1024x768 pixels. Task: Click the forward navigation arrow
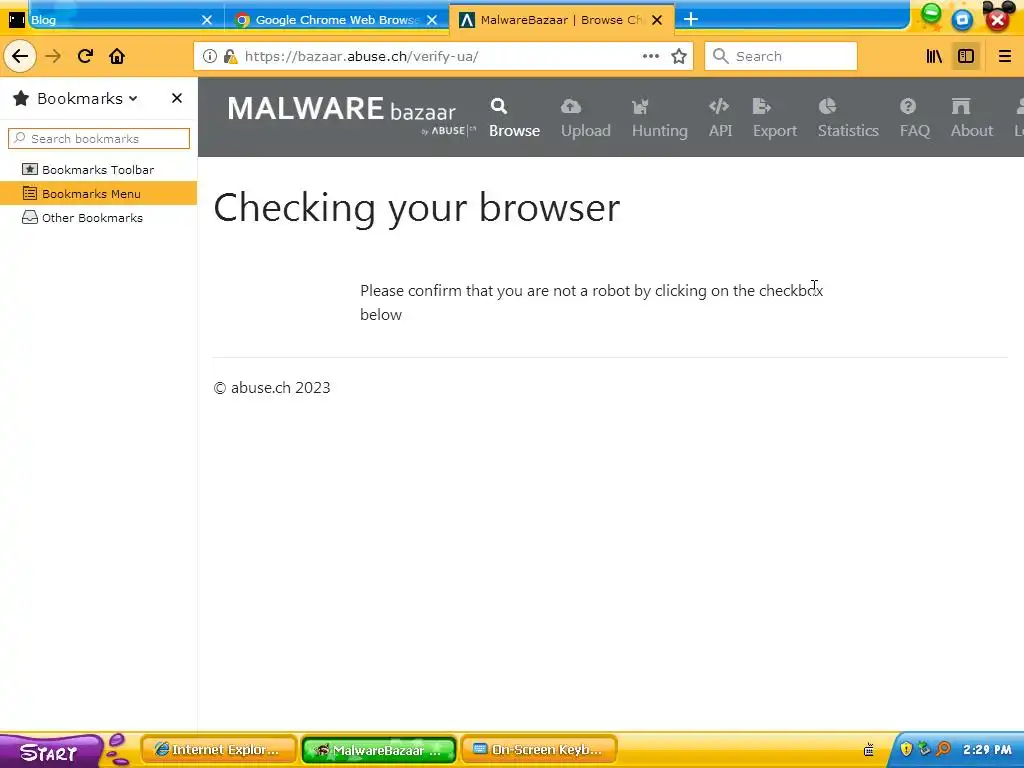pos(53,56)
